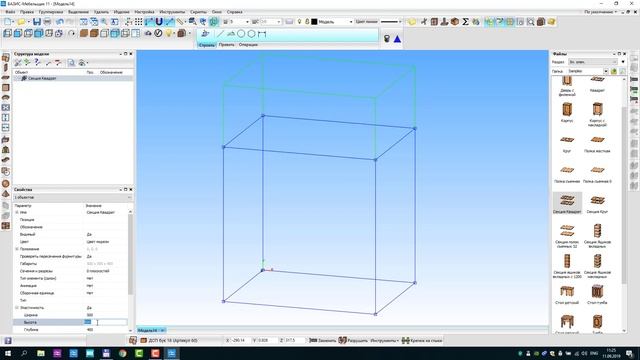The width and height of the screenshot is (640, 360).
Task: Click the Высота value input field
Action: point(105,322)
